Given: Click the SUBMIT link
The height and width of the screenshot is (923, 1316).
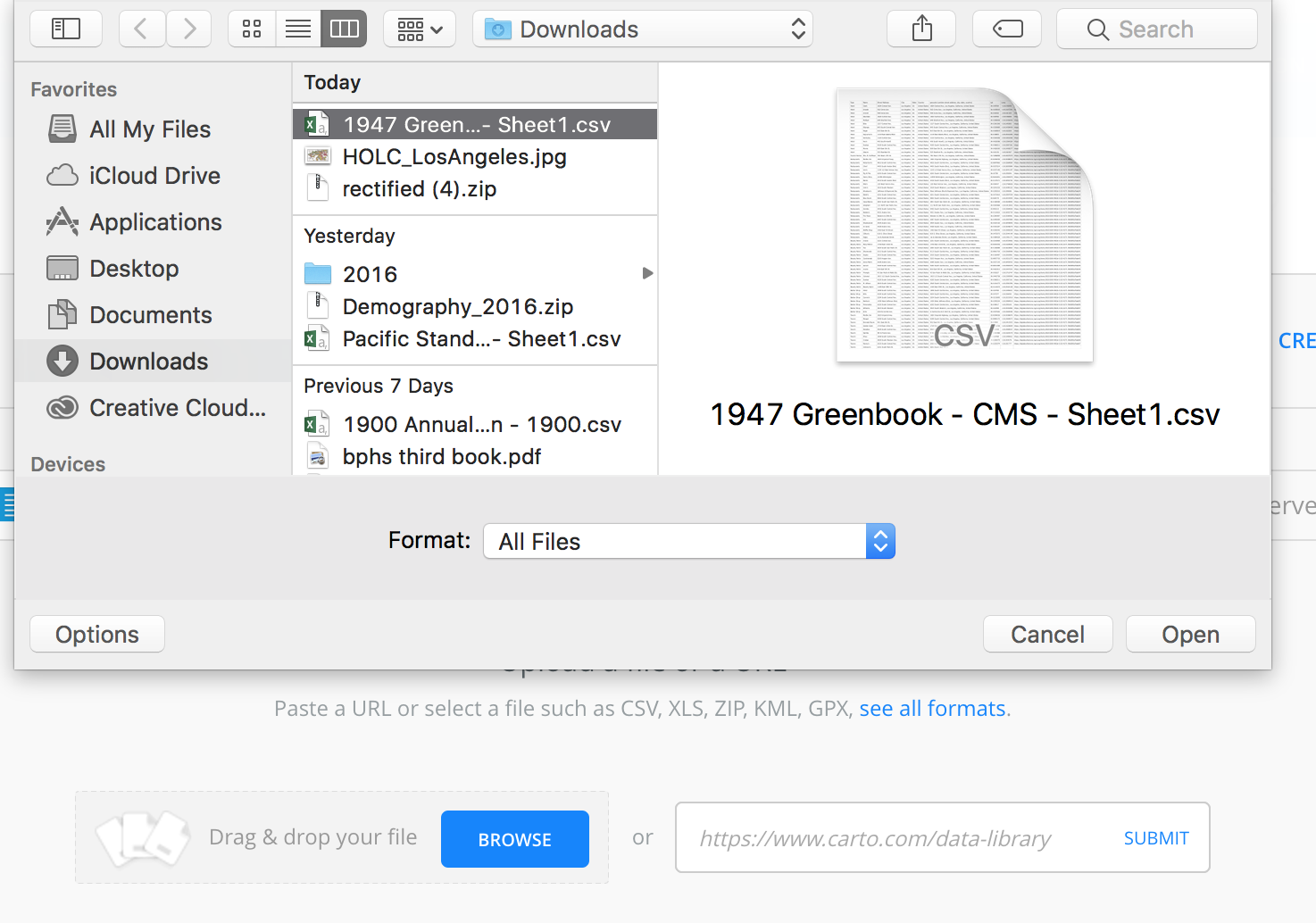Looking at the screenshot, I should 1156,838.
